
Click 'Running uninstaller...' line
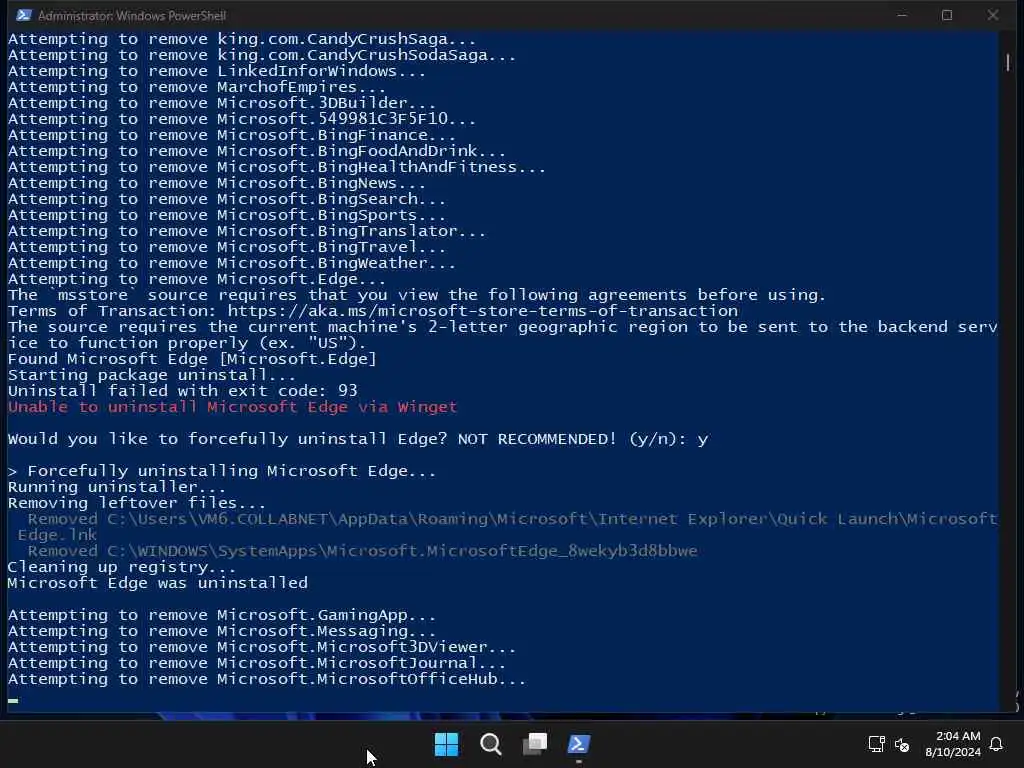[117, 487]
